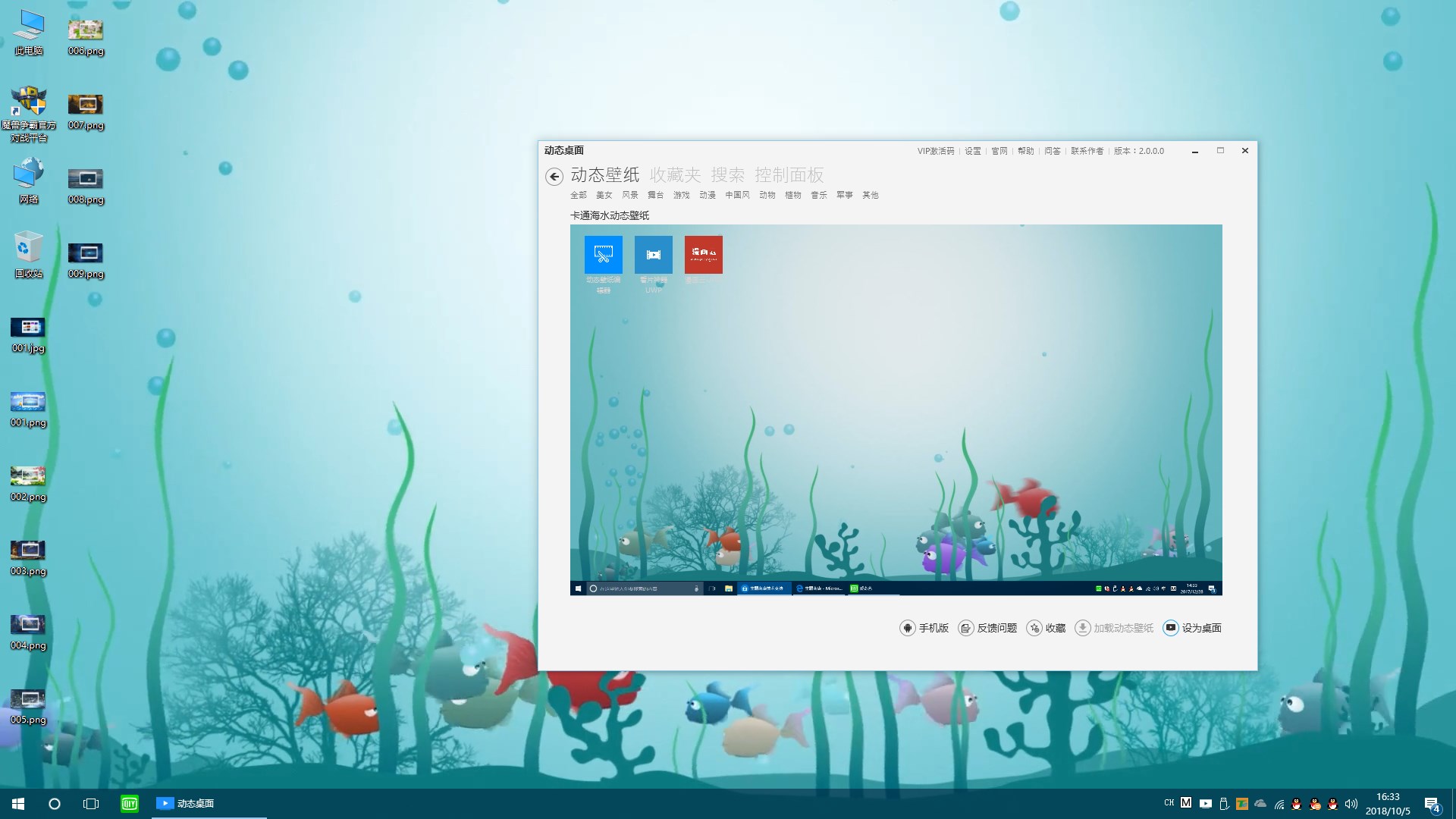Screen dimensions: 1456x819
Task: Click the 反馈问题 feedback icon
Action: [x=965, y=628]
